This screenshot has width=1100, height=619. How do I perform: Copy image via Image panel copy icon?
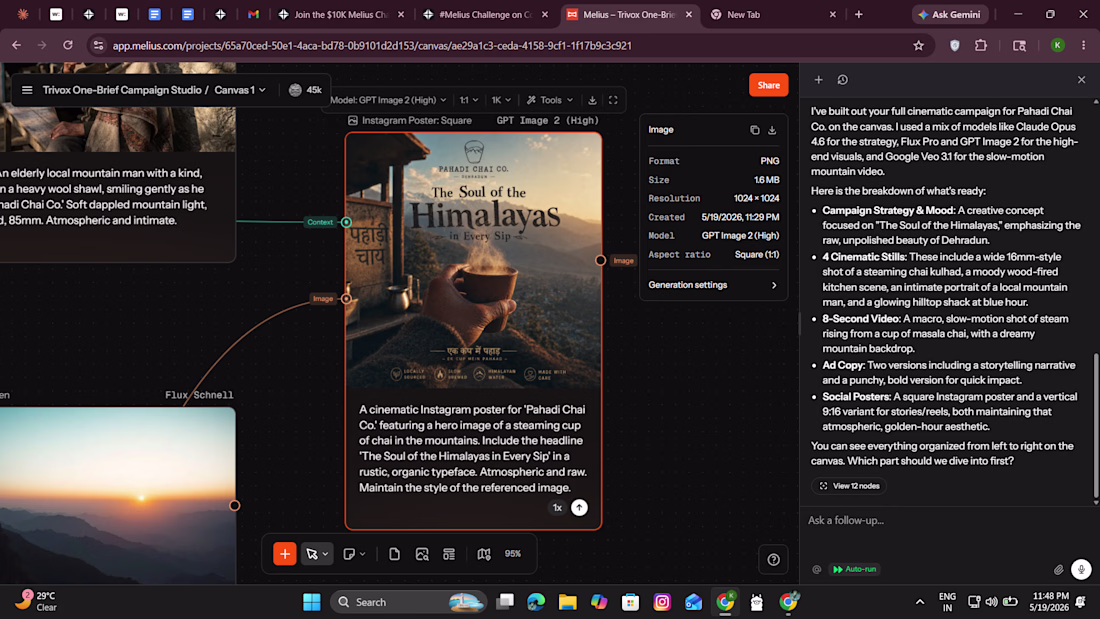[754, 130]
